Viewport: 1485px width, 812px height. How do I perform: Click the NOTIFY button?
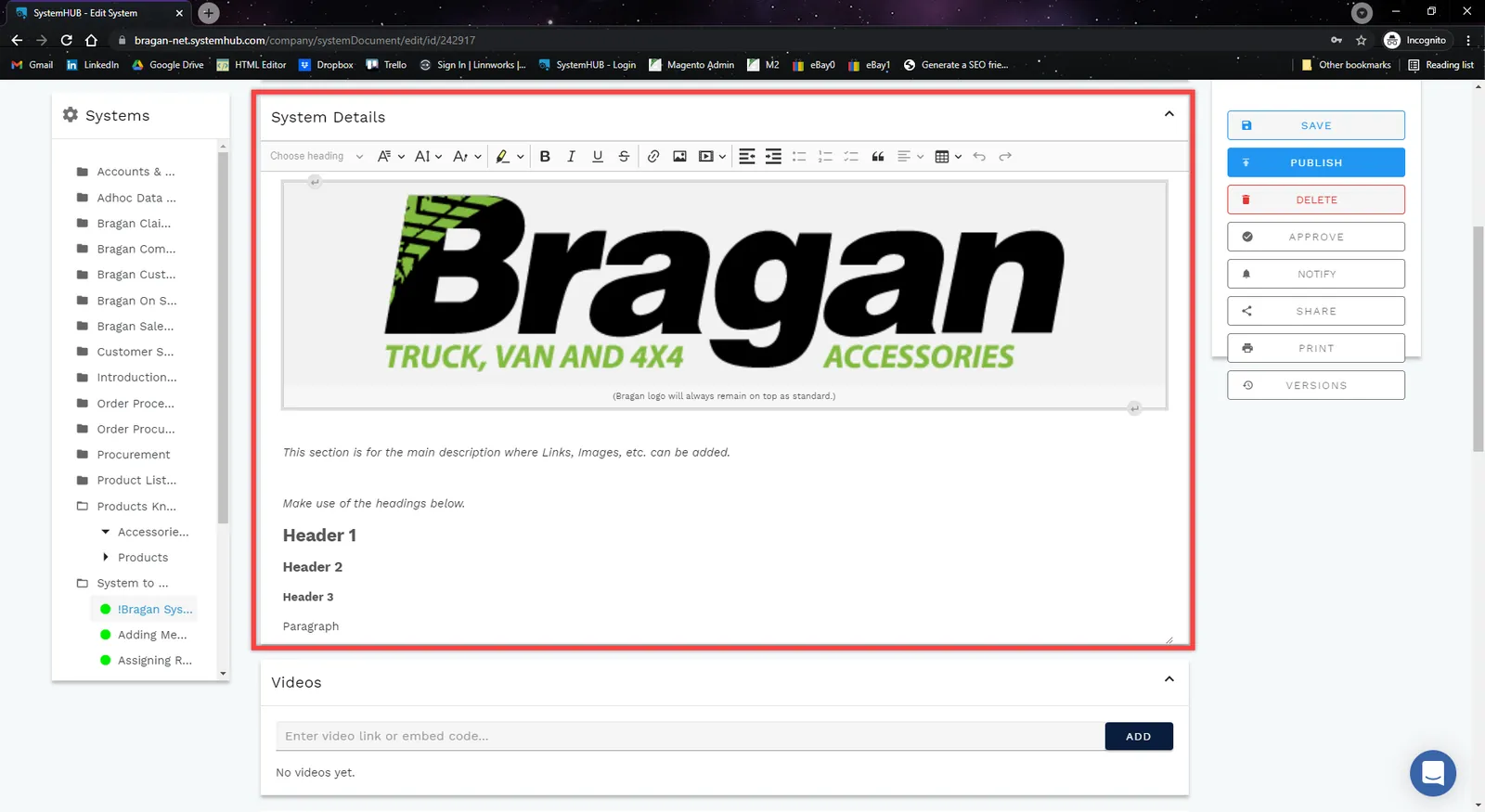click(x=1316, y=274)
